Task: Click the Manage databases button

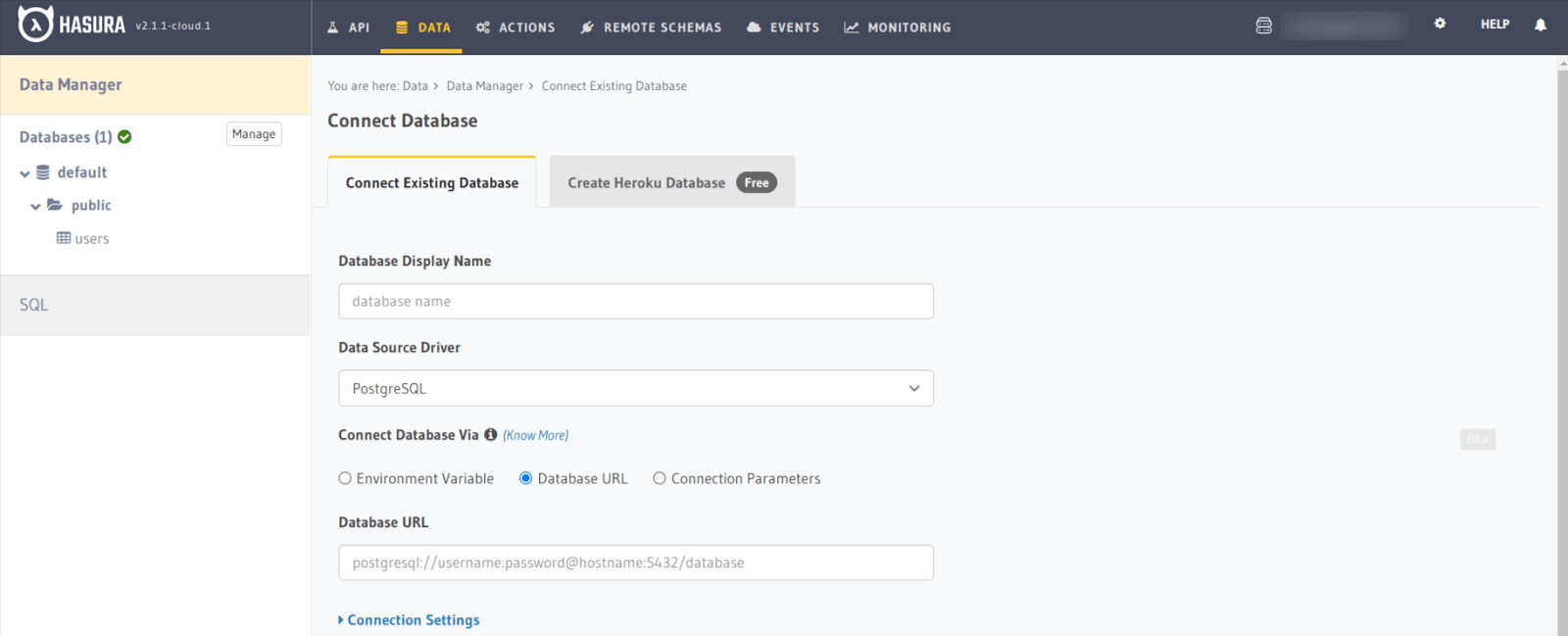Action: (254, 134)
